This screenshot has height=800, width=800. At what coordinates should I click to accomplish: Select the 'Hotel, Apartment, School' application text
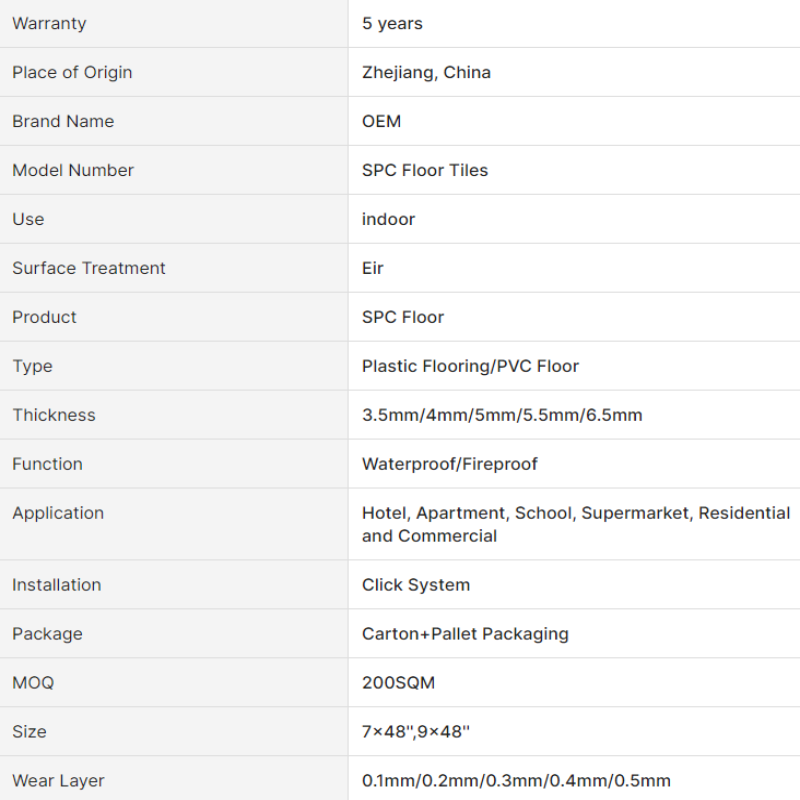click(469, 513)
